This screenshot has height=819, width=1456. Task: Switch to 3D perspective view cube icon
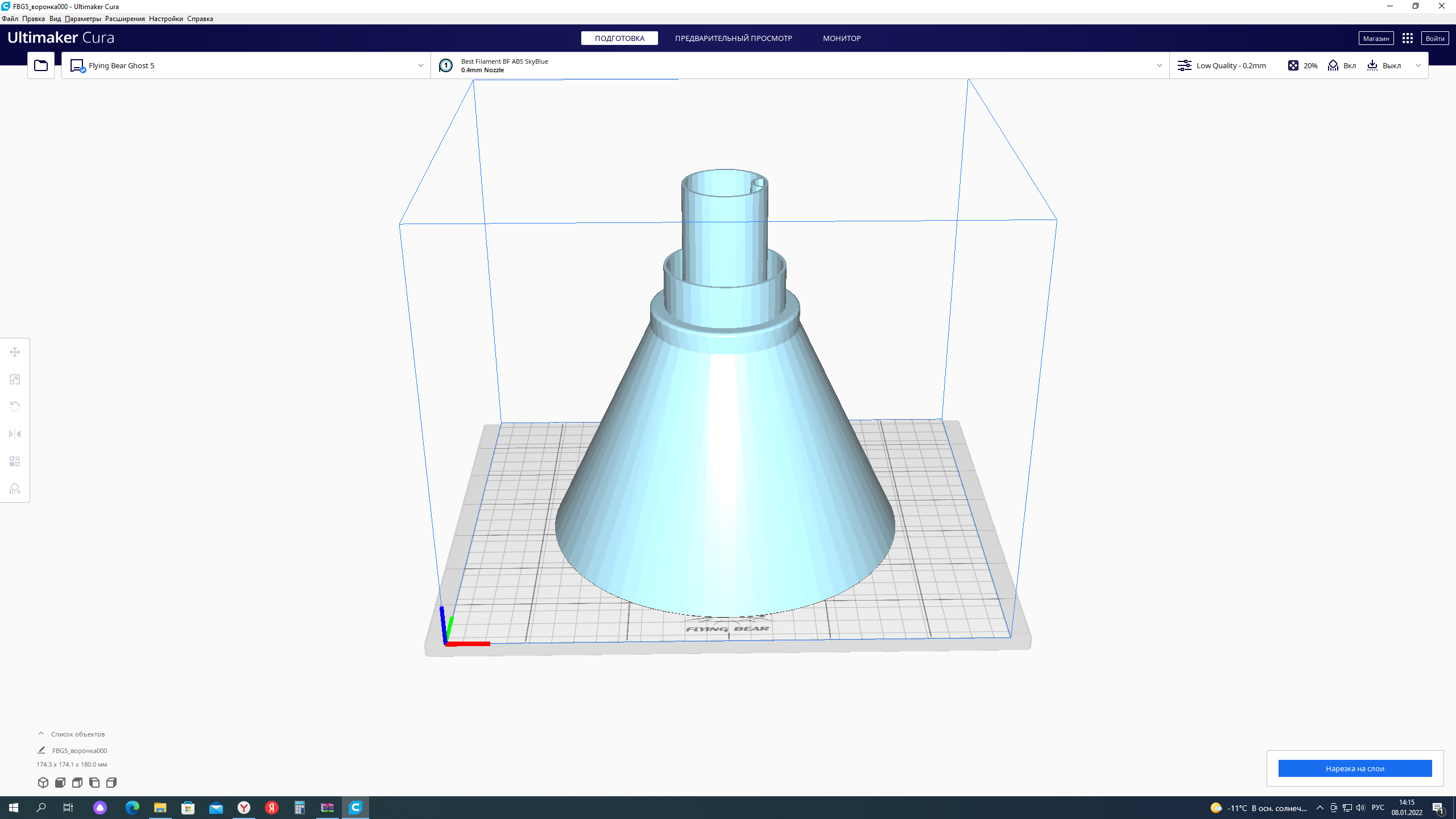pyautogui.click(x=43, y=783)
